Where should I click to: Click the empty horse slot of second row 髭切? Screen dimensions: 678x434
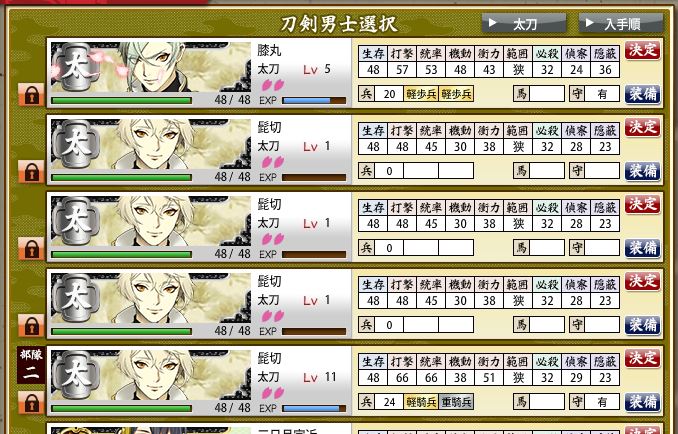point(547,170)
